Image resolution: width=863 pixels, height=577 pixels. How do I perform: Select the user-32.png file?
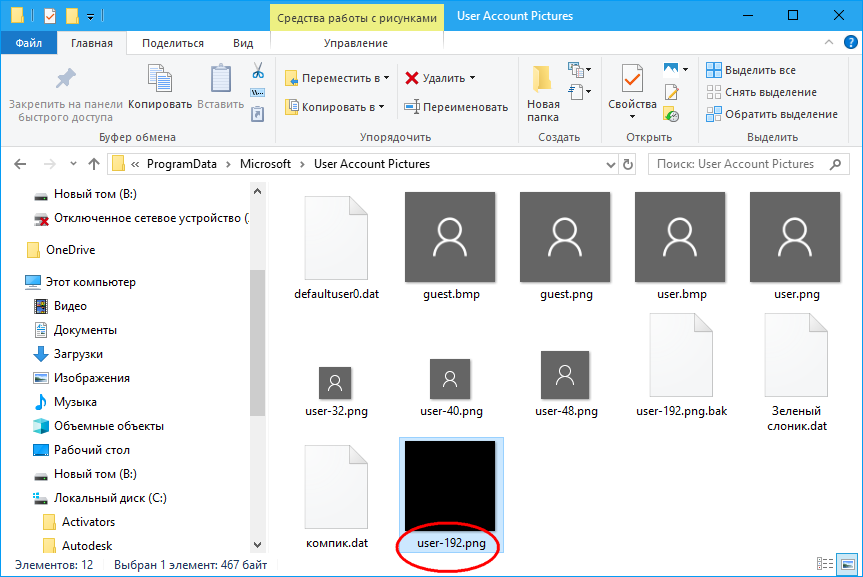point(336,392)
